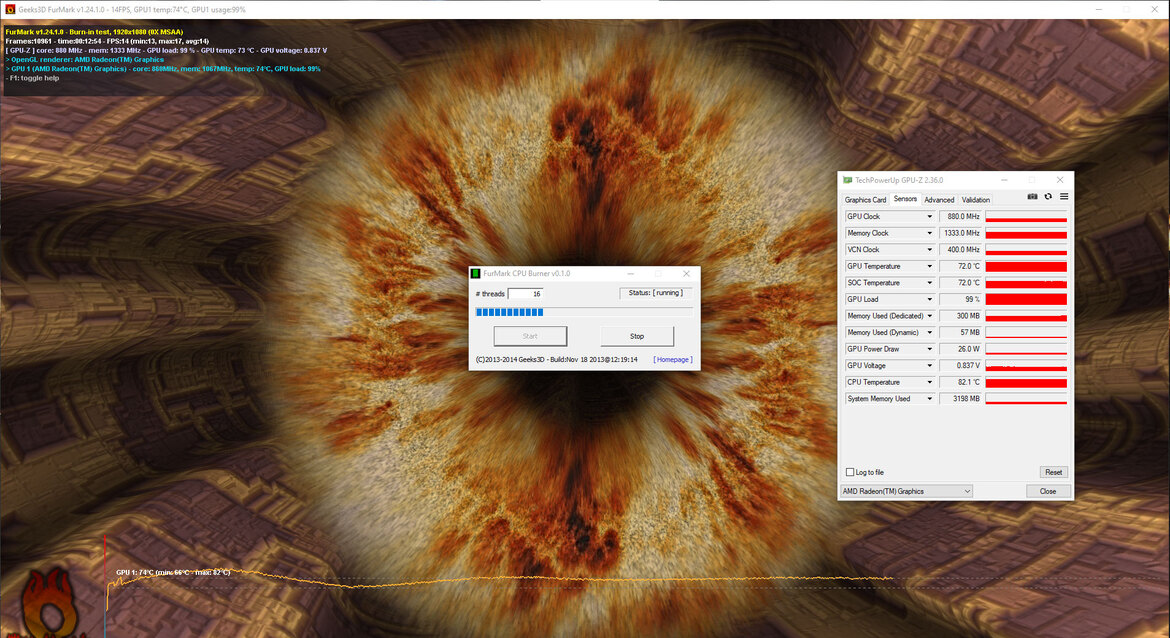Click the Memory Clock value 1333.0 MHz
Viewport: 1170px width, 638px height.
(x=961, y=233)
